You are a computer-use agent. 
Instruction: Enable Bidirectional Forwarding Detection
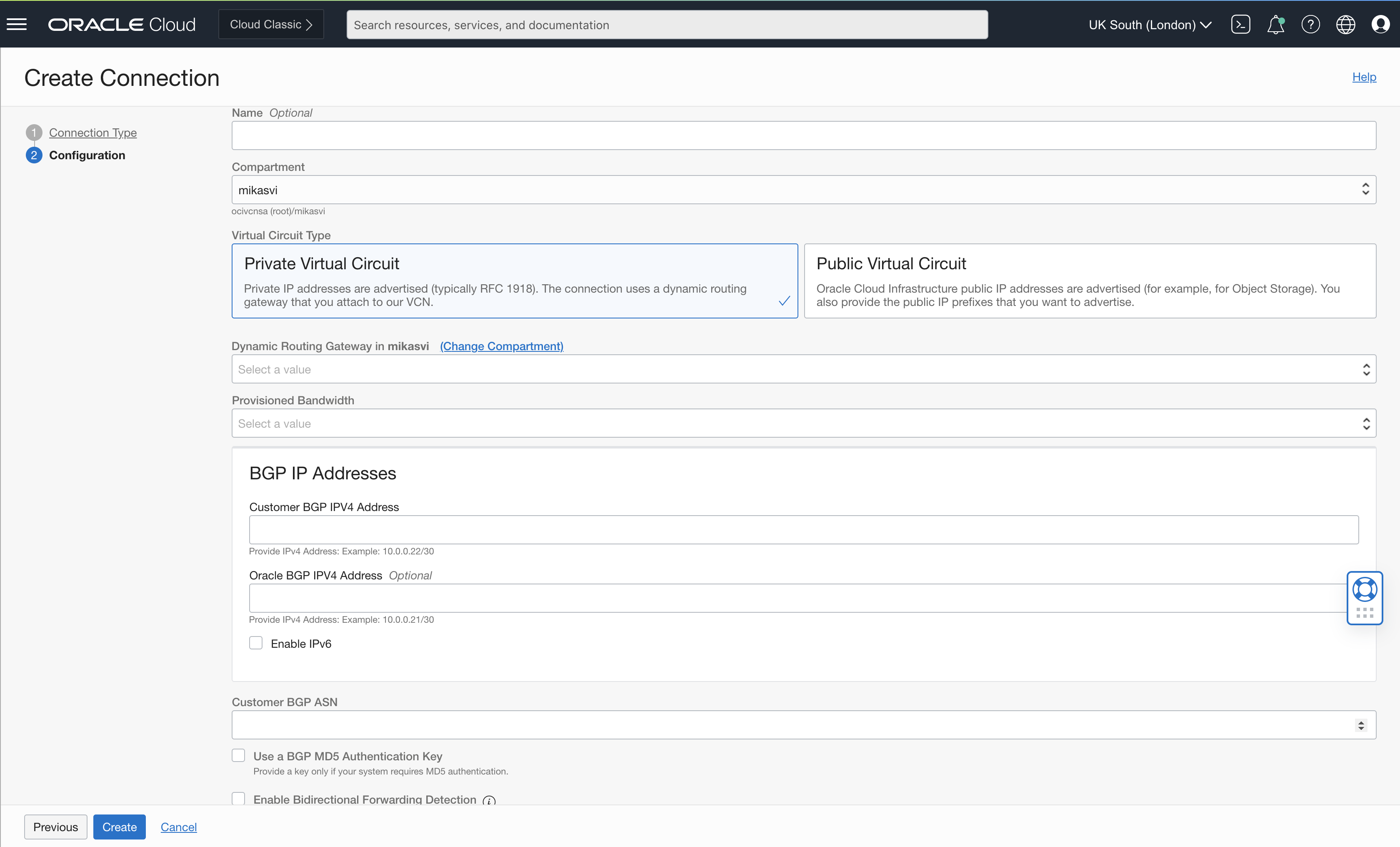(238, 798)
